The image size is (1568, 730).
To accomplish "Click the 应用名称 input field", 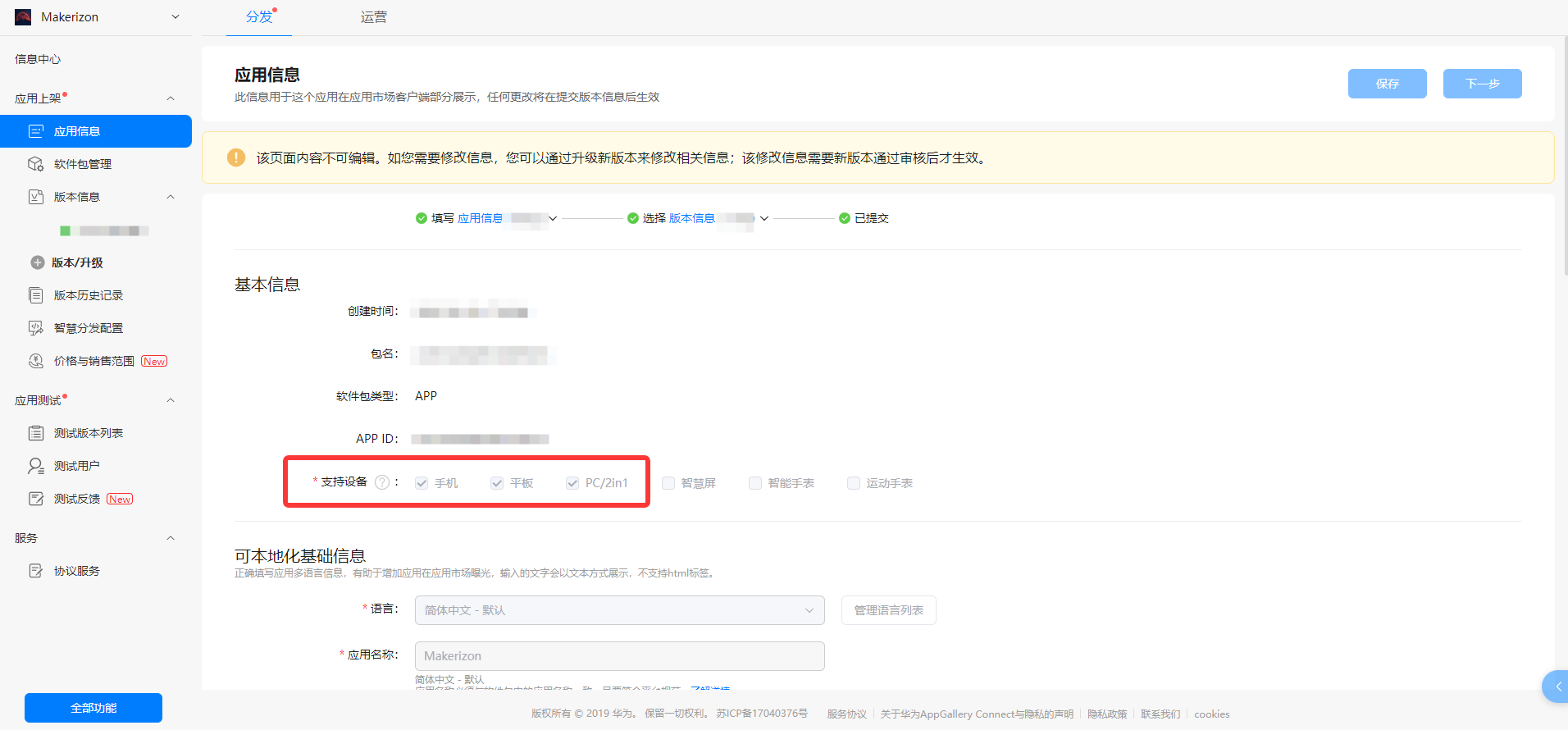I will [620, 656].
